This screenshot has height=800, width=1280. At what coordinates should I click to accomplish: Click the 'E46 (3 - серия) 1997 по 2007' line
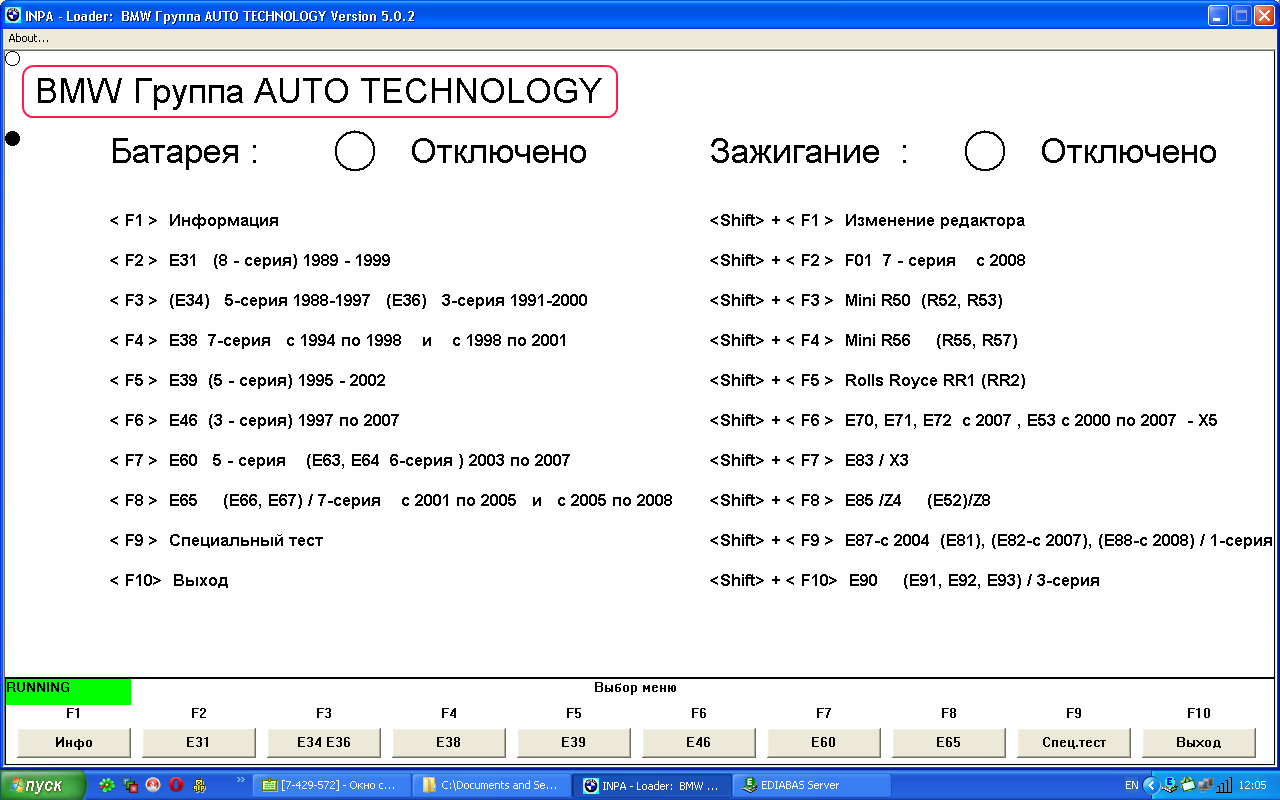(x=254, y=420)
